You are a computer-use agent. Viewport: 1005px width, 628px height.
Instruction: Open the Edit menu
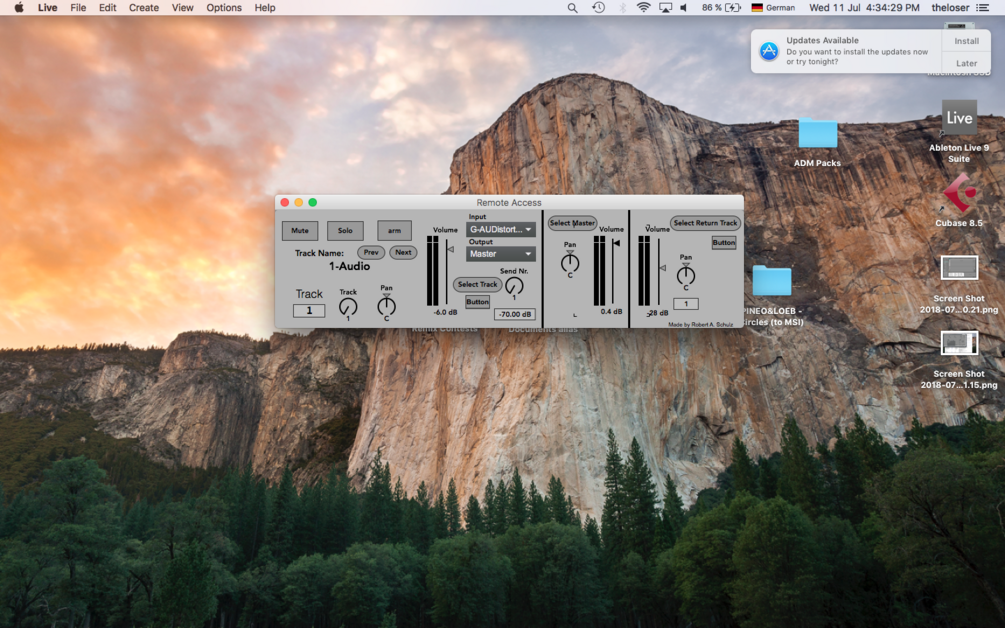pos(108,8)
